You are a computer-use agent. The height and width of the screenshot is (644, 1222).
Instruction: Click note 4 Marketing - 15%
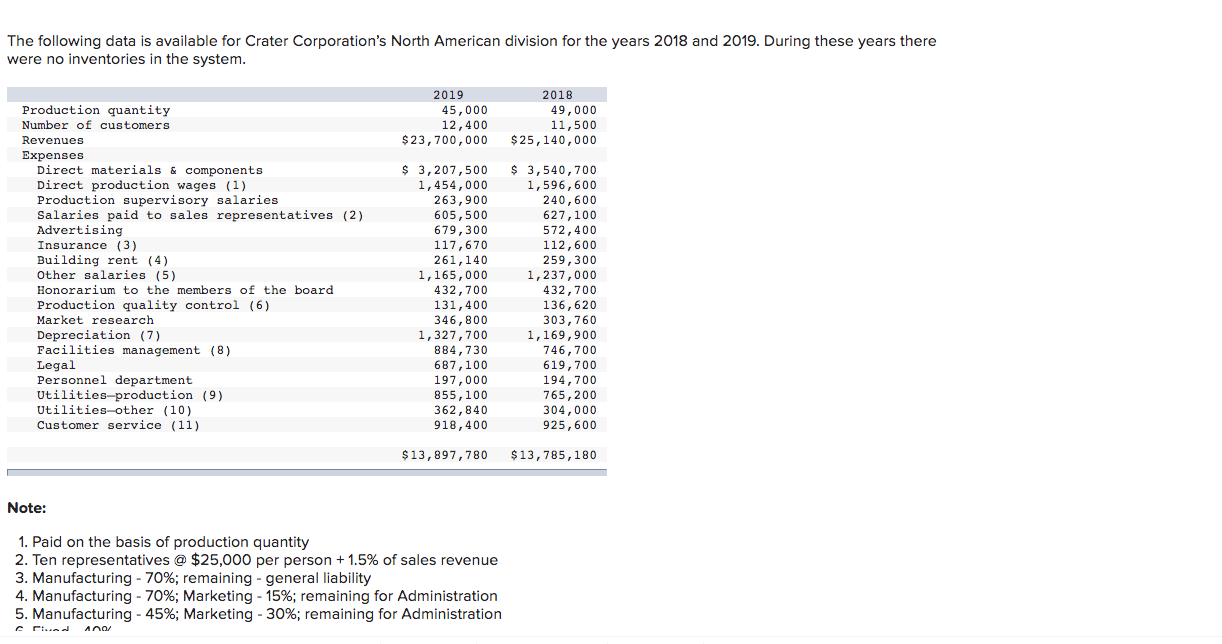coord(257,596)
